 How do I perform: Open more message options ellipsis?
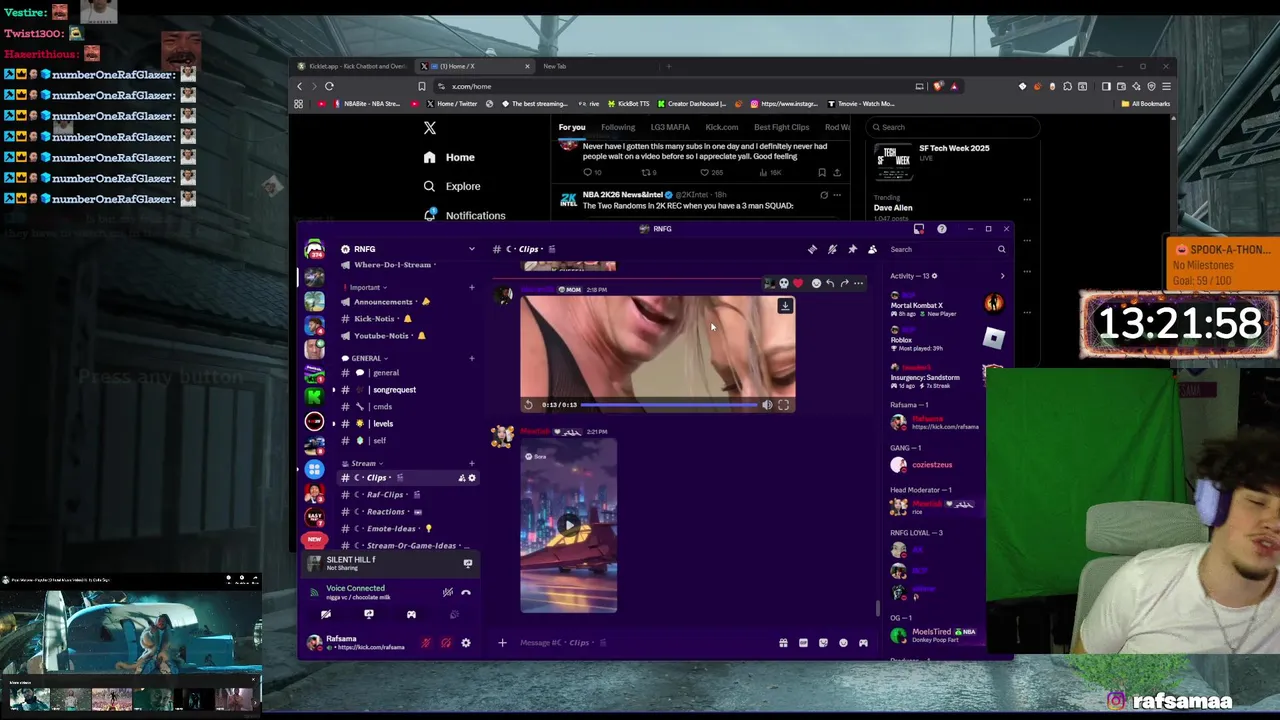click(858, 283)
